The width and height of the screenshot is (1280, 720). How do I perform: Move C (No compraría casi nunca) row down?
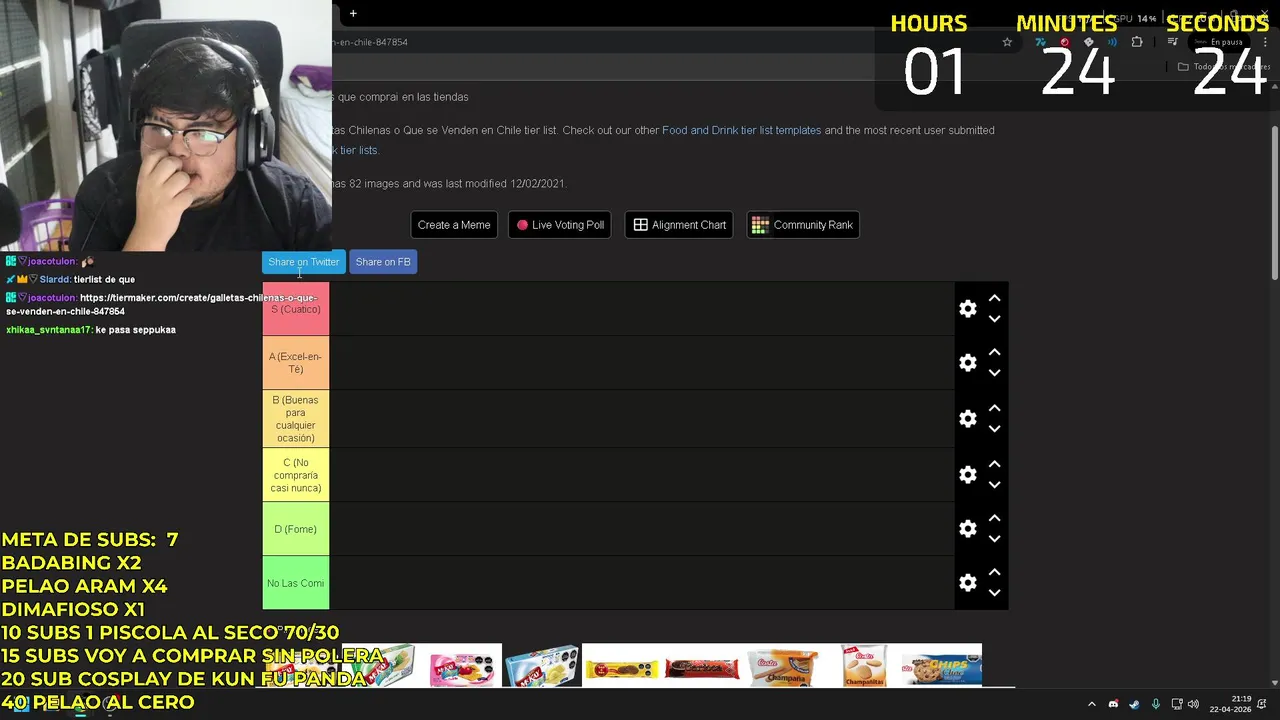pyautogui.click(x=994, y=485)
